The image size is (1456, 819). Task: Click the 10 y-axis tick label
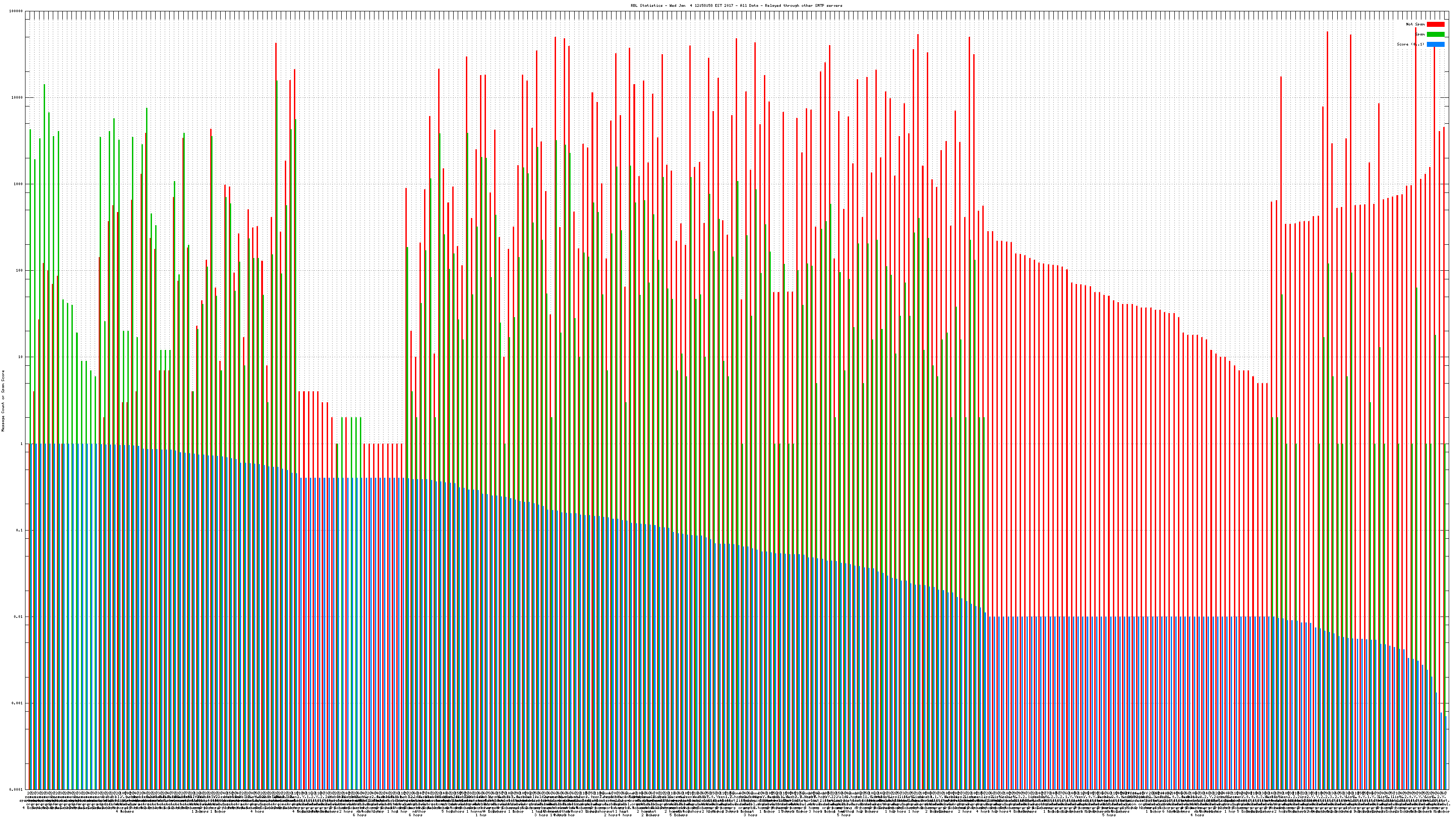pyautogui.click(x=21, y=357)
